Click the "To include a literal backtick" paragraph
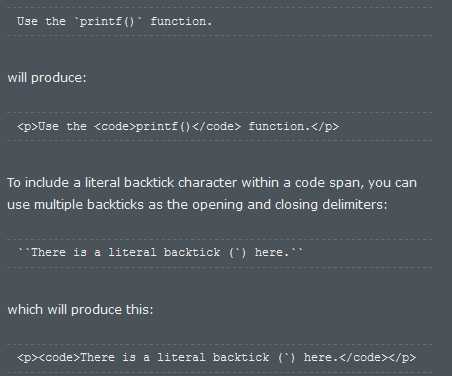Viewport: 452px width, 376px height. [212, 194]
